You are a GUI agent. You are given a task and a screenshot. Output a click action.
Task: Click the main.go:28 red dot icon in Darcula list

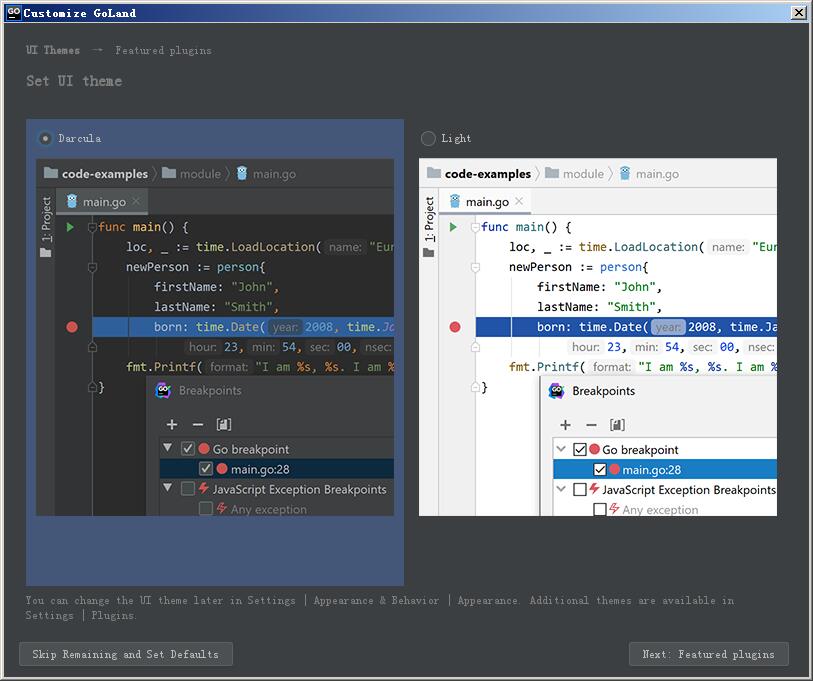(222, 469)
